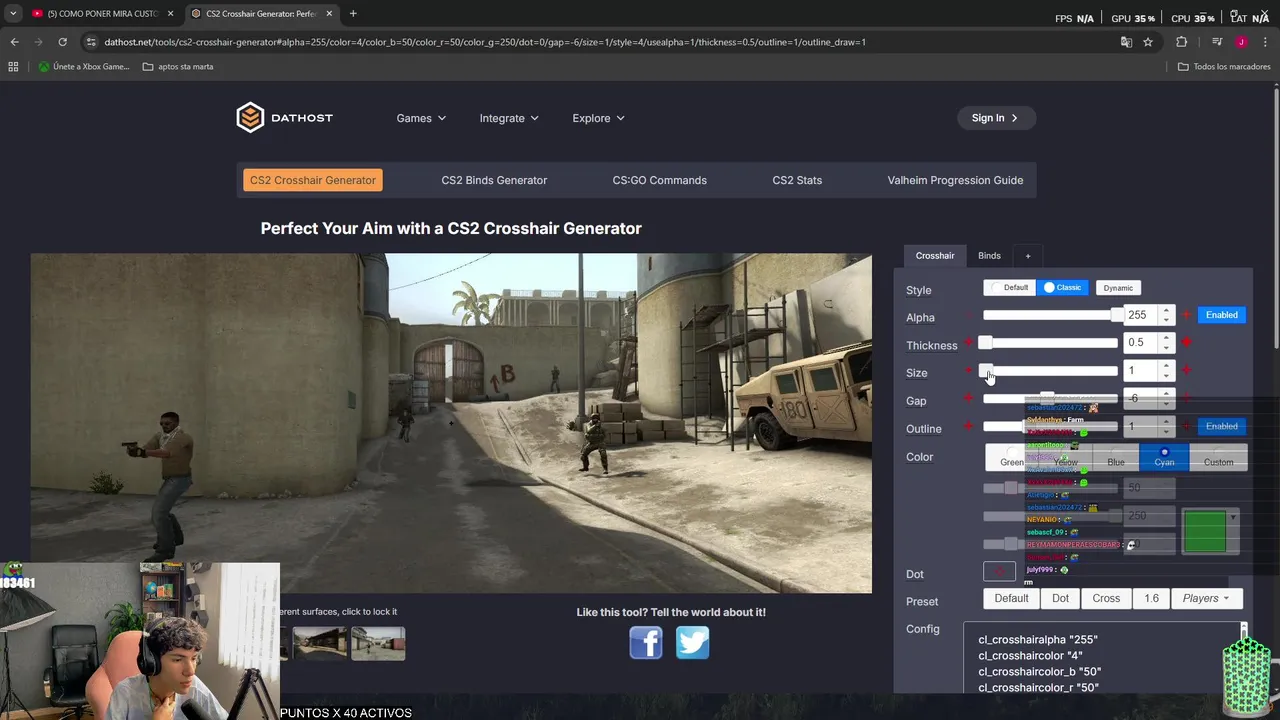
Task: Click the browser back arrow
Action: click(x=14, y=42)
